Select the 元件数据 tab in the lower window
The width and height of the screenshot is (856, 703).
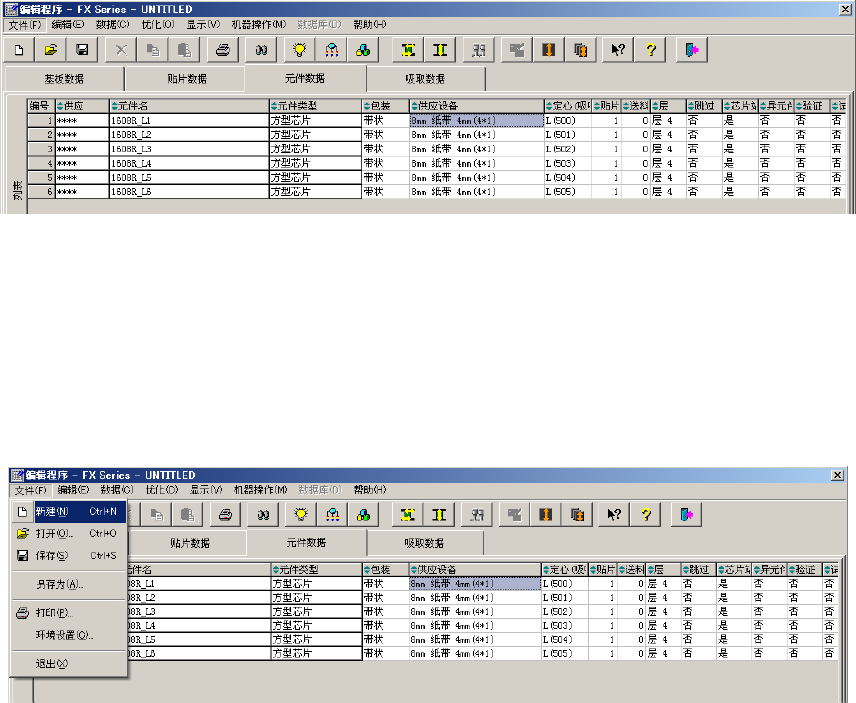(x=306, y=543)
